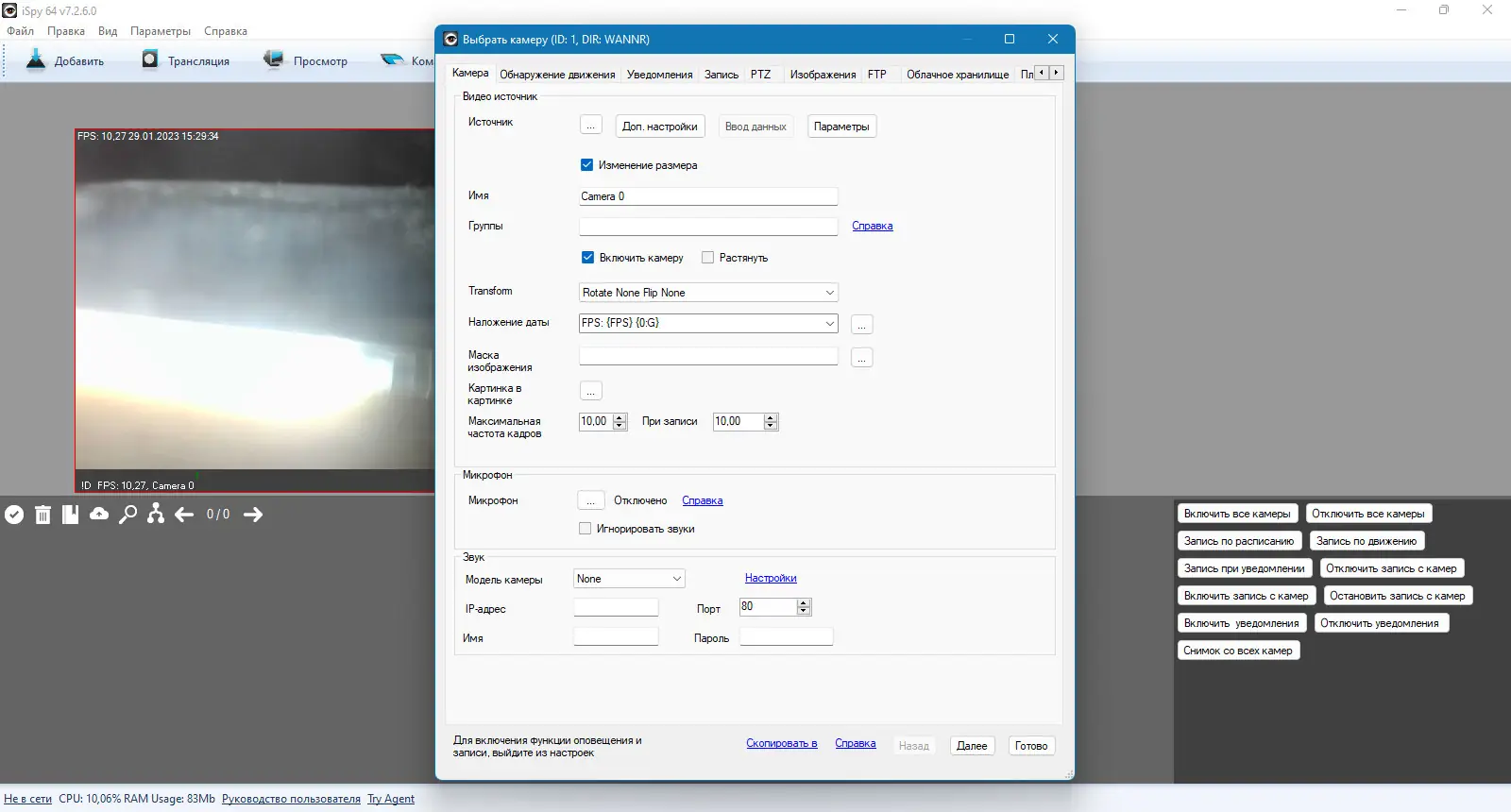Screen dimensions: 1511x812
Task: Open the Наложение даты ellipsis editor button
Action: click(x=861, y=325)
